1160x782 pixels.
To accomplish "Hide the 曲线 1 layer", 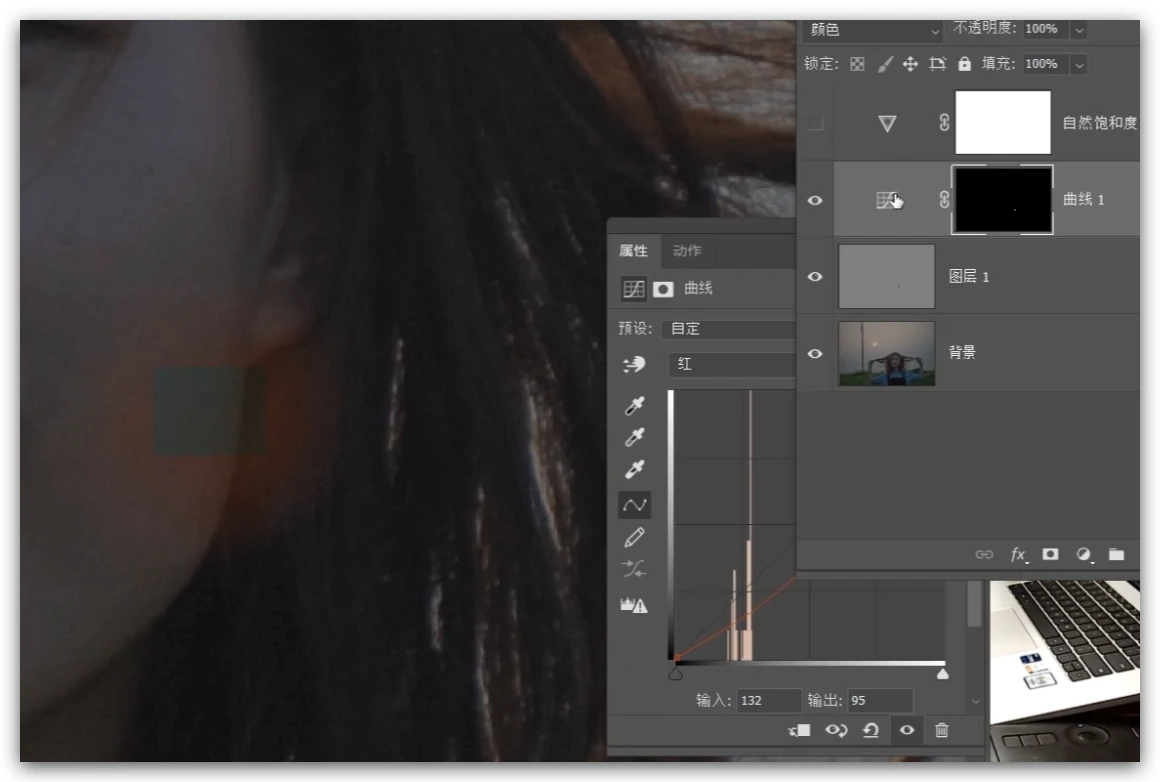I will (x=815, y=200).
